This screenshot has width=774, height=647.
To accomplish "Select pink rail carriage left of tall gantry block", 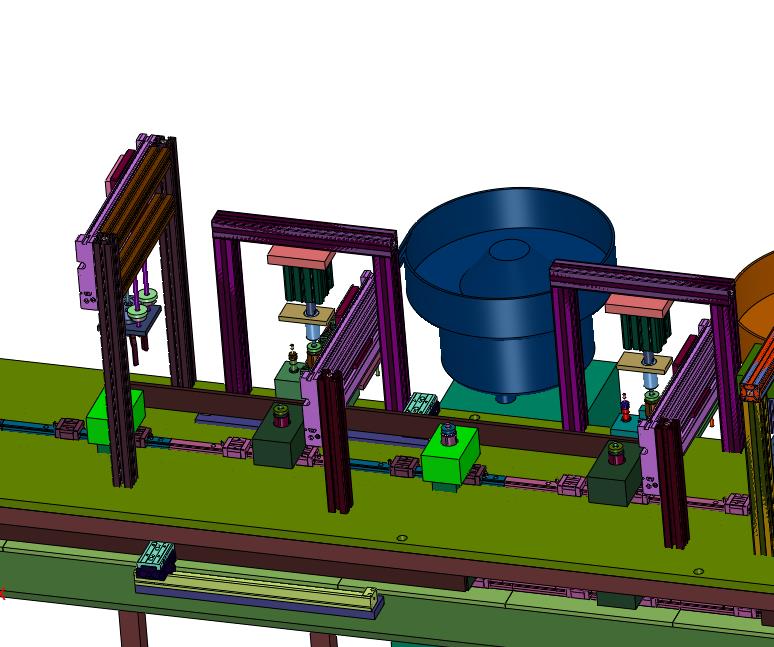I will [70, 428].
